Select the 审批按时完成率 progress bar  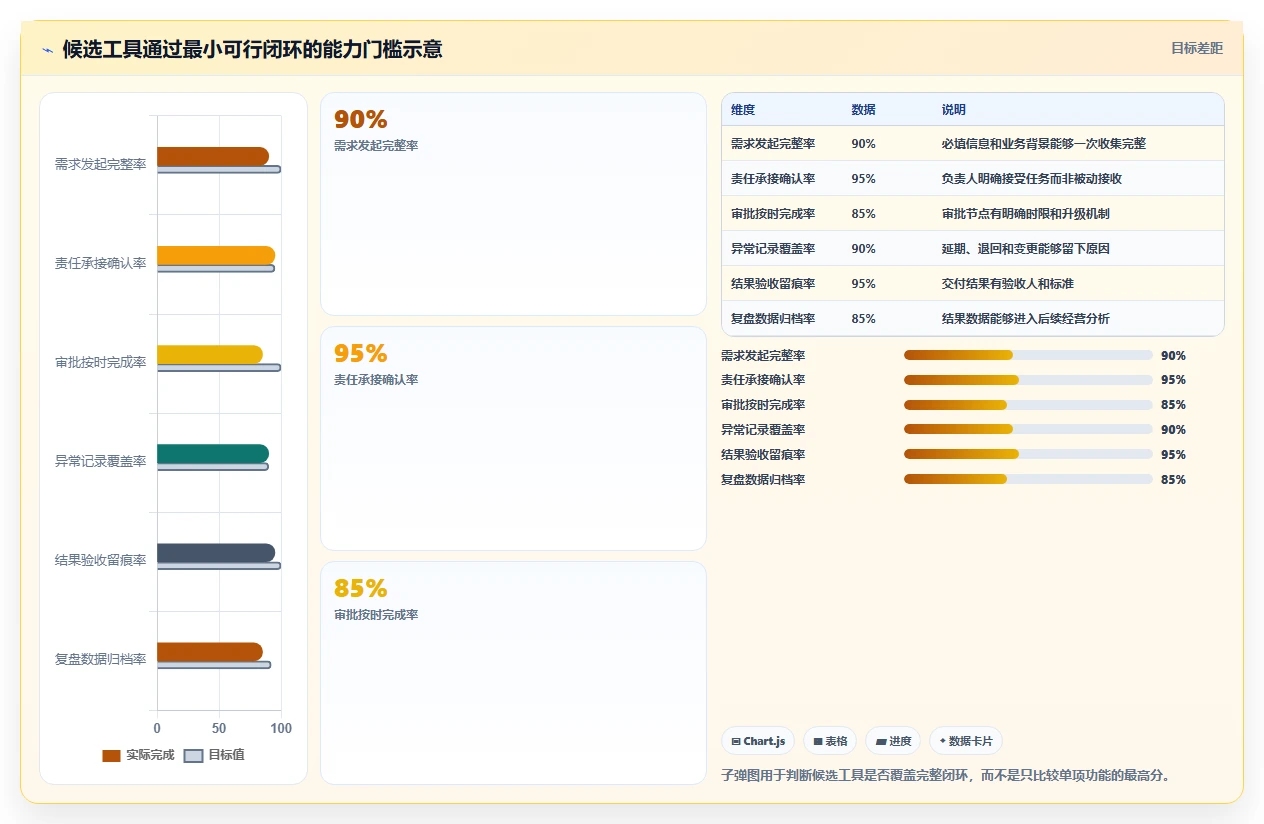1028,405
